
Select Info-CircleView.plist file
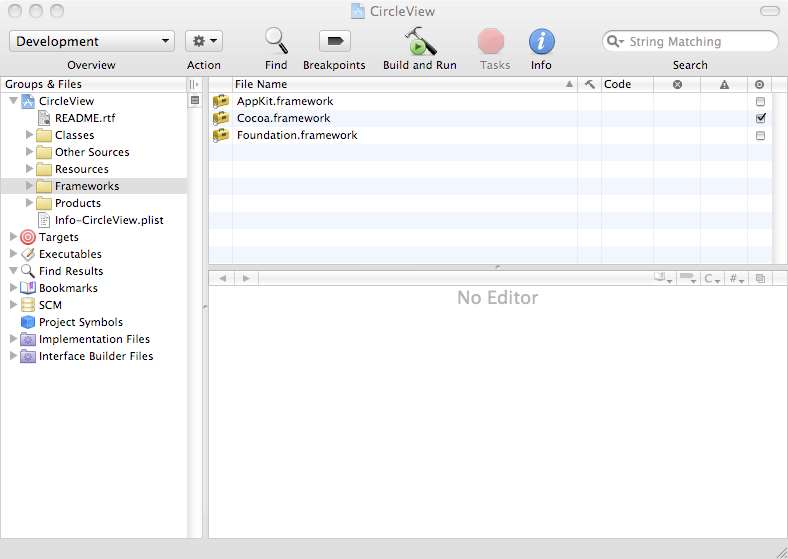108,220
